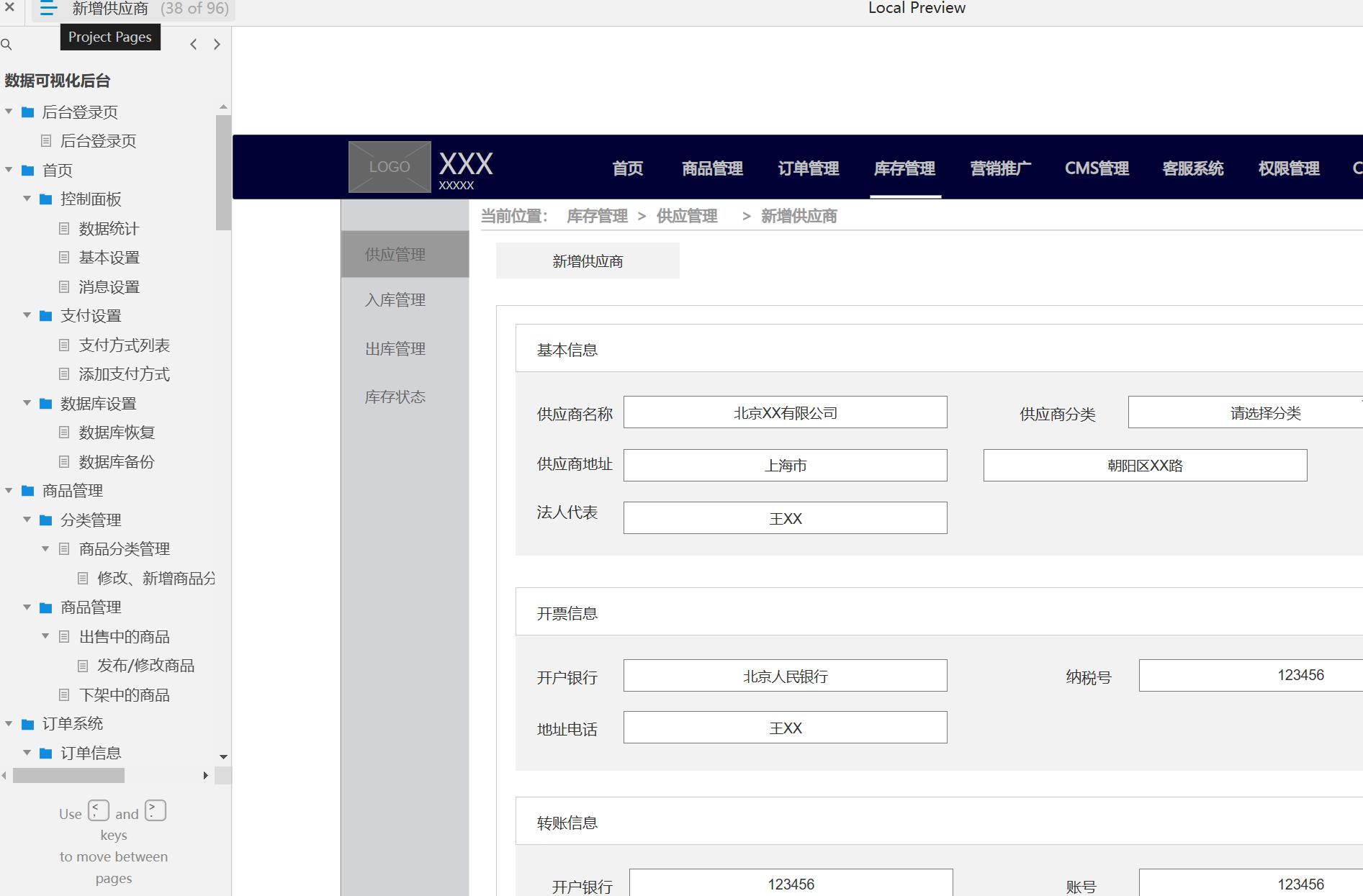The image size is (1363, 896).
Task: Click page icon beside 数据库恢复
Action: (64, 433)
